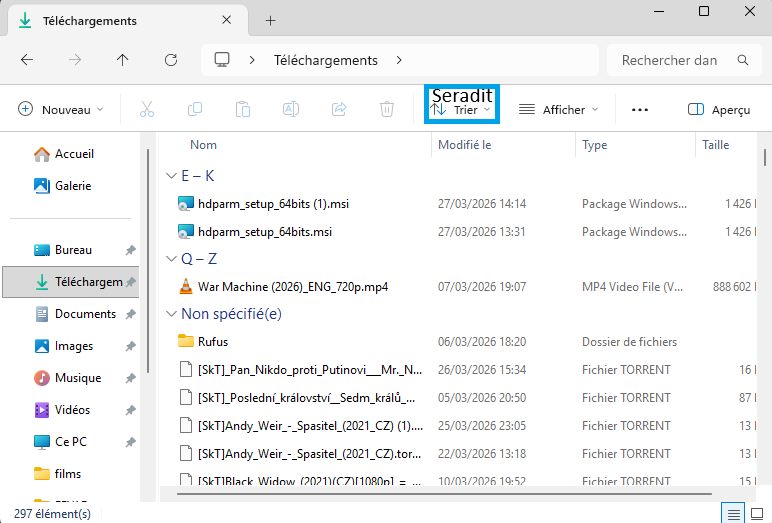
Task: Click the pin icon next to Musique
Action: coord(130,378)
